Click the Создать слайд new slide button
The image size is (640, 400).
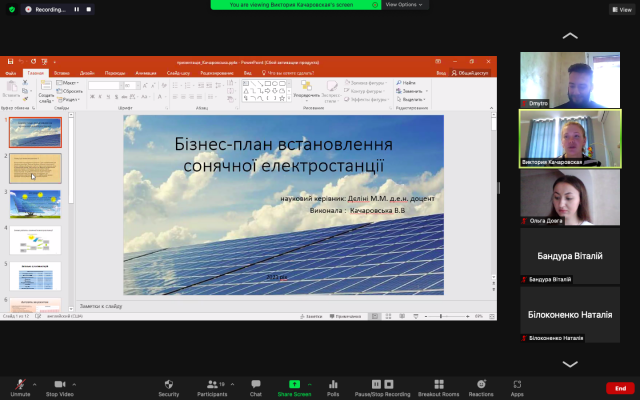(x=46, y=92)
